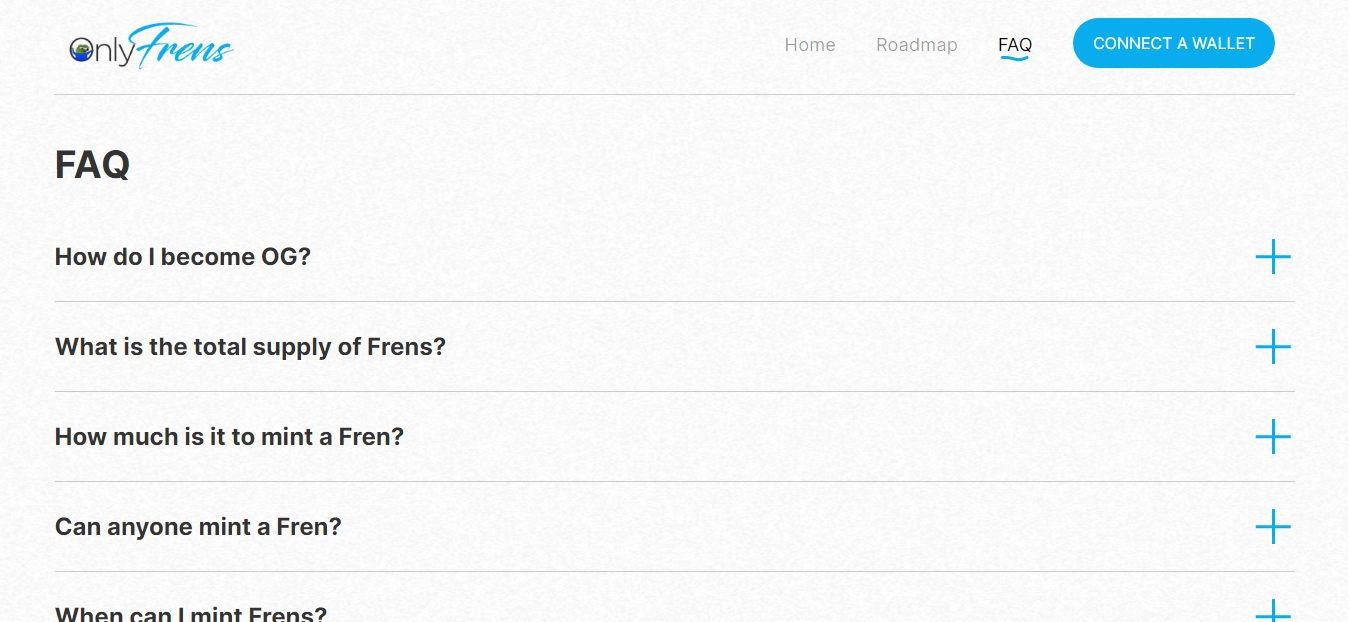Click the large FAQ page heading
Image resolution: width=1351 pixels, height=622 pixels.
click(x=92, y=165)
